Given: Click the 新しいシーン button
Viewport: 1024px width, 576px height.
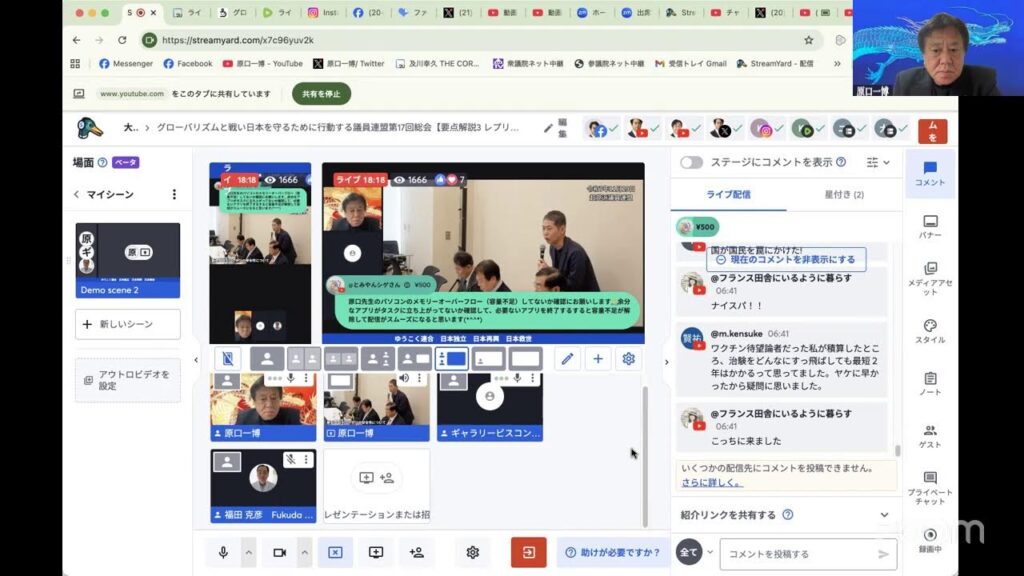Looking at the screenshot, I should click(x=127, y=324).
